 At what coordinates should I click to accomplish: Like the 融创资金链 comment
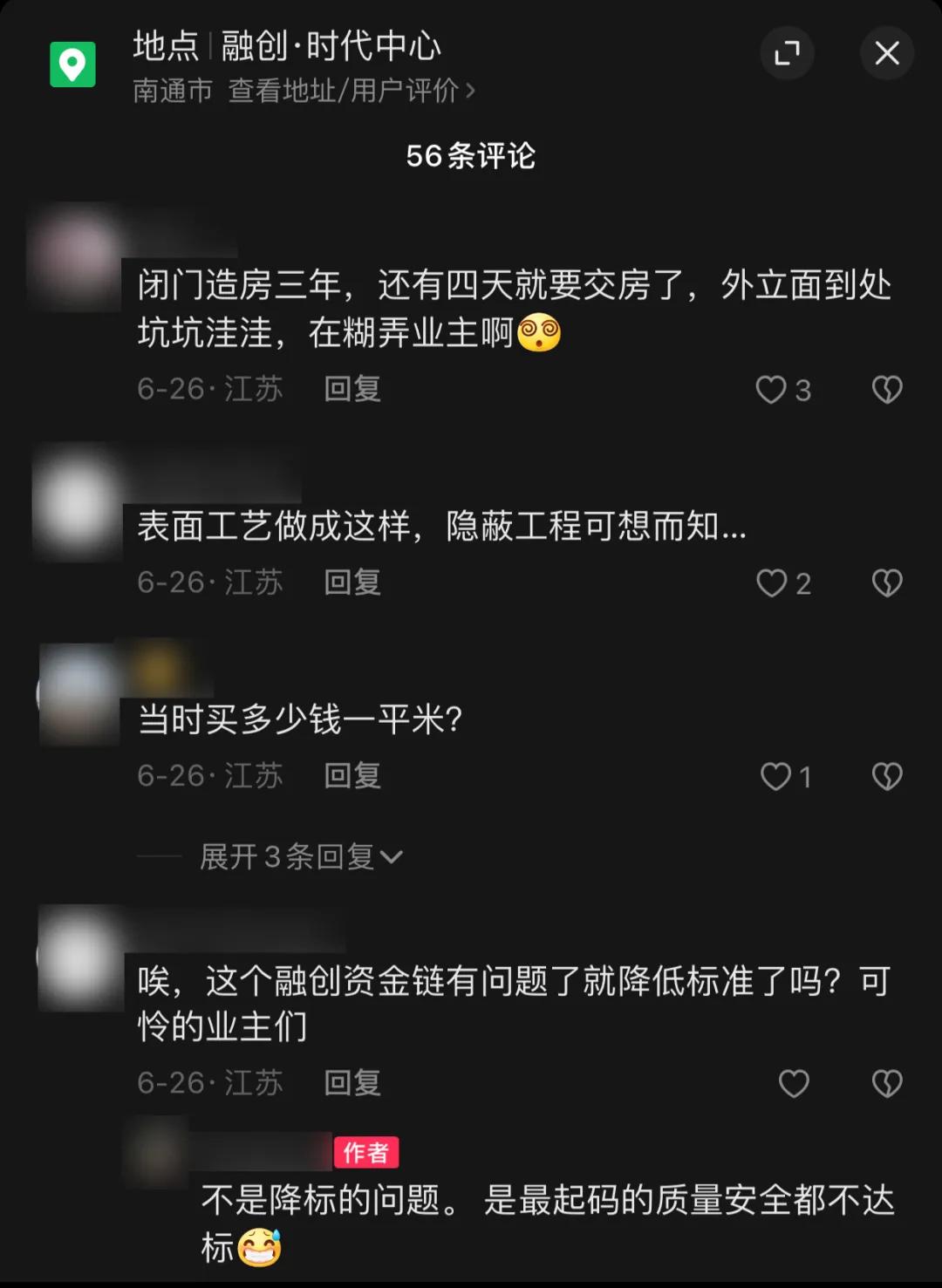[x=794, y=1083]
